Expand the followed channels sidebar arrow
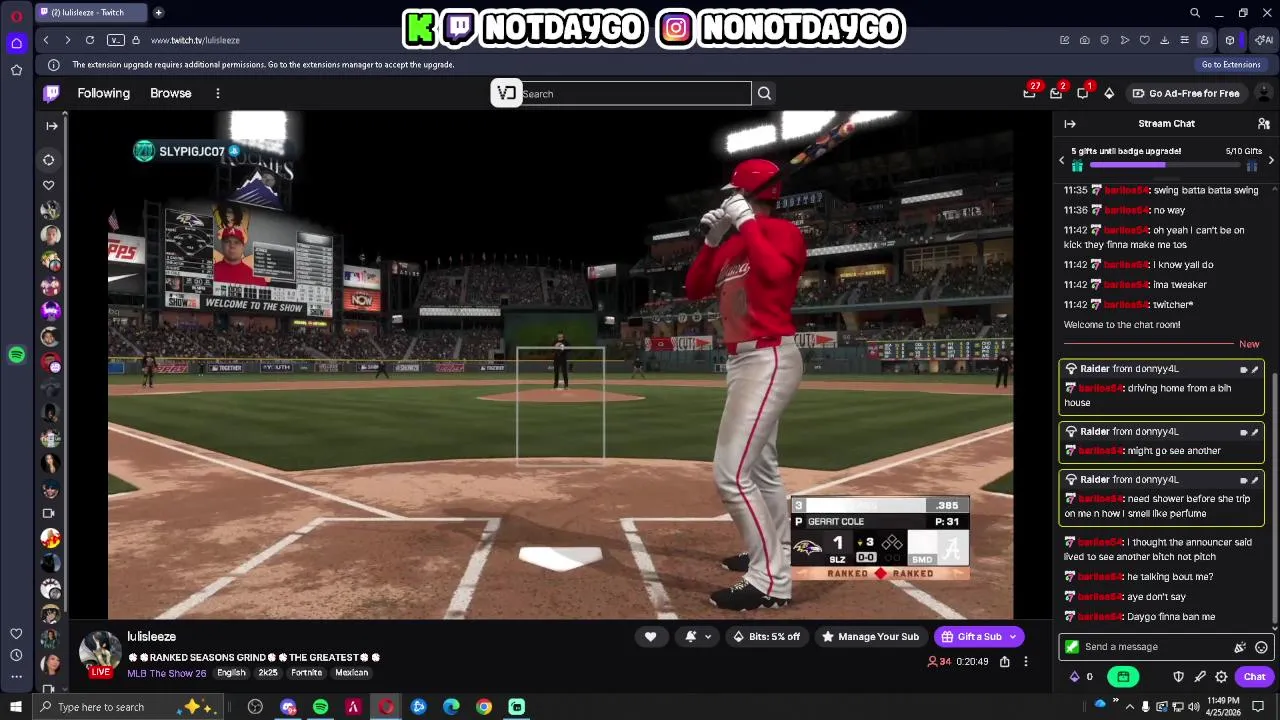Screen dimensions: 1280x720 pyautogui.click(x=52, y=126)
